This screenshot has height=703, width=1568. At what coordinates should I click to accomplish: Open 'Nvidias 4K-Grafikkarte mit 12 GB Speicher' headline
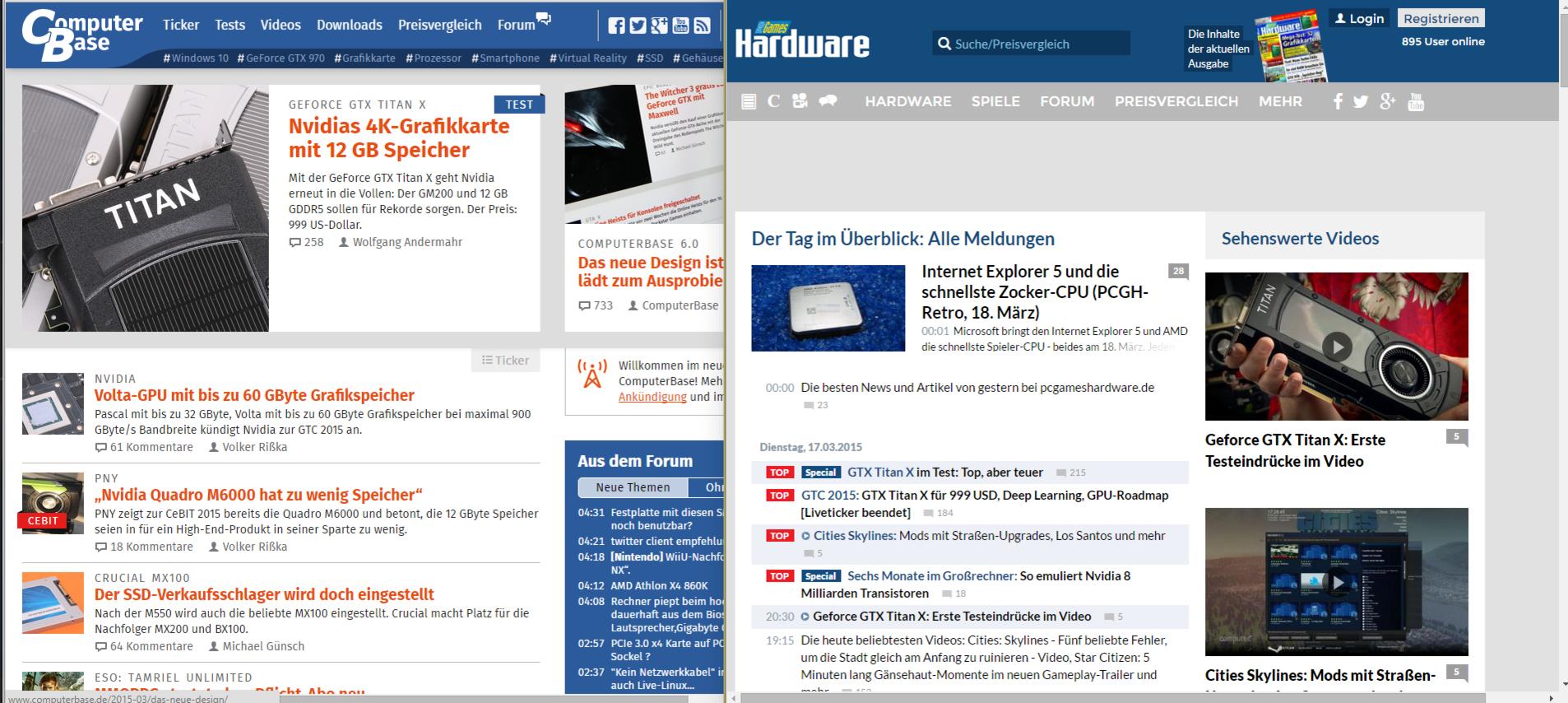399,137
